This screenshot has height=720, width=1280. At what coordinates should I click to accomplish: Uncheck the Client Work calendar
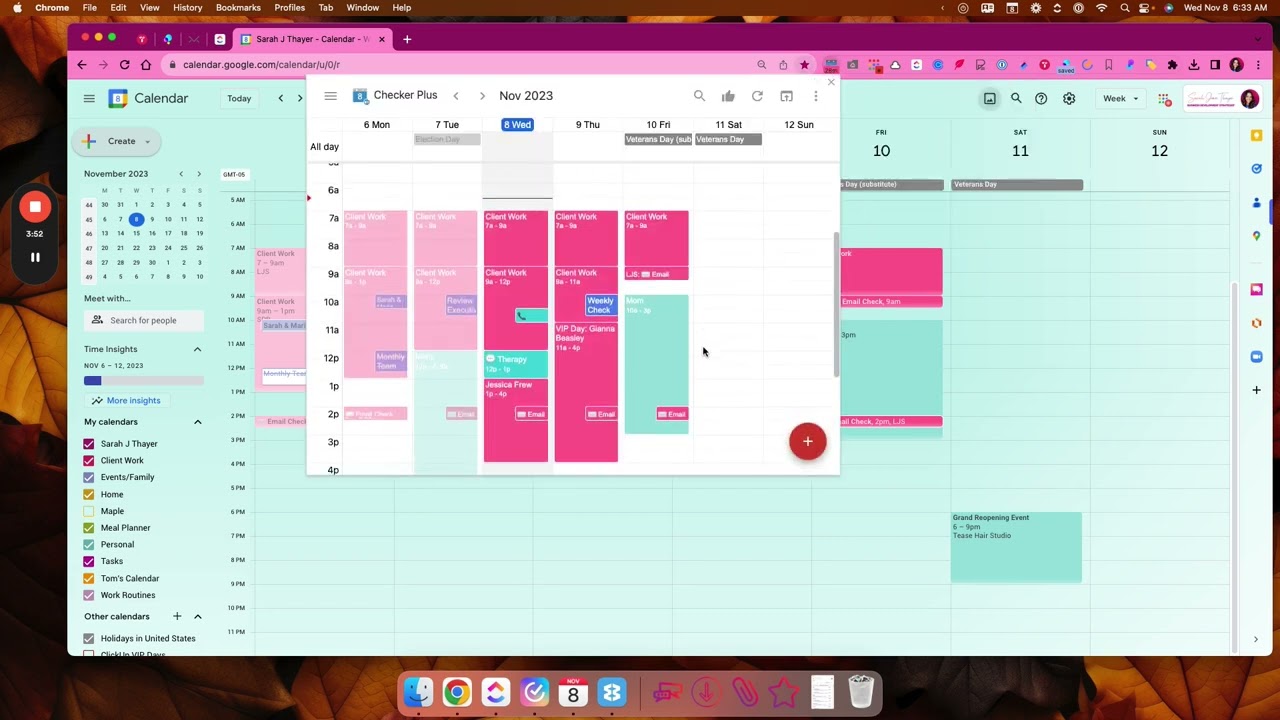coord(89,461)
